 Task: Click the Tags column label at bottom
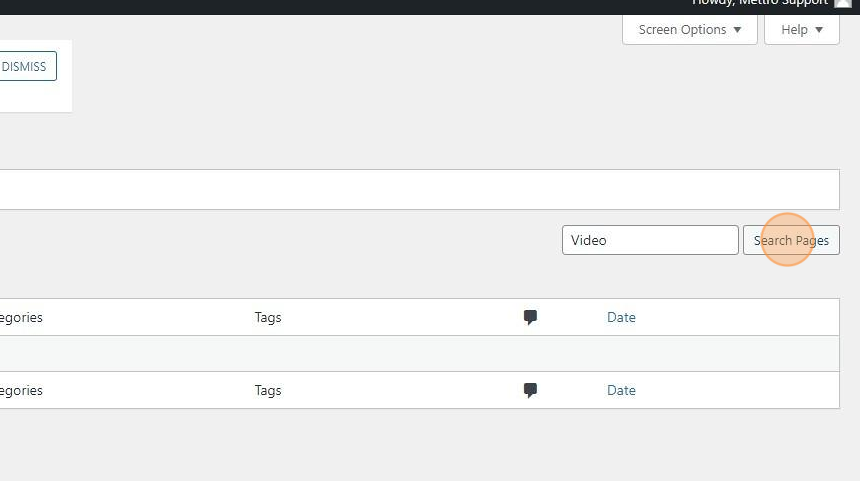268,390
